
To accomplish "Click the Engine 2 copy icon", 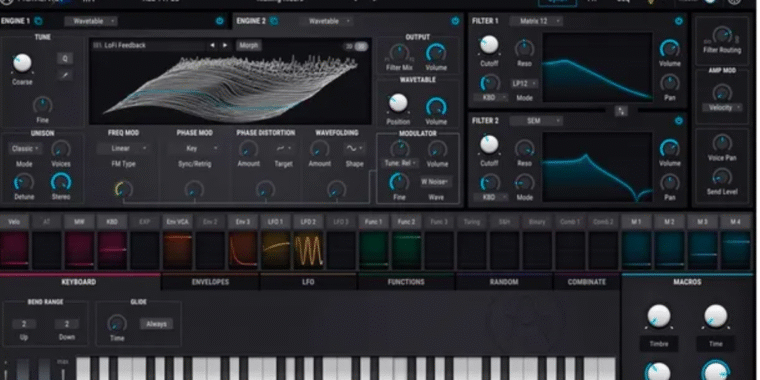I will click(274, 21).
